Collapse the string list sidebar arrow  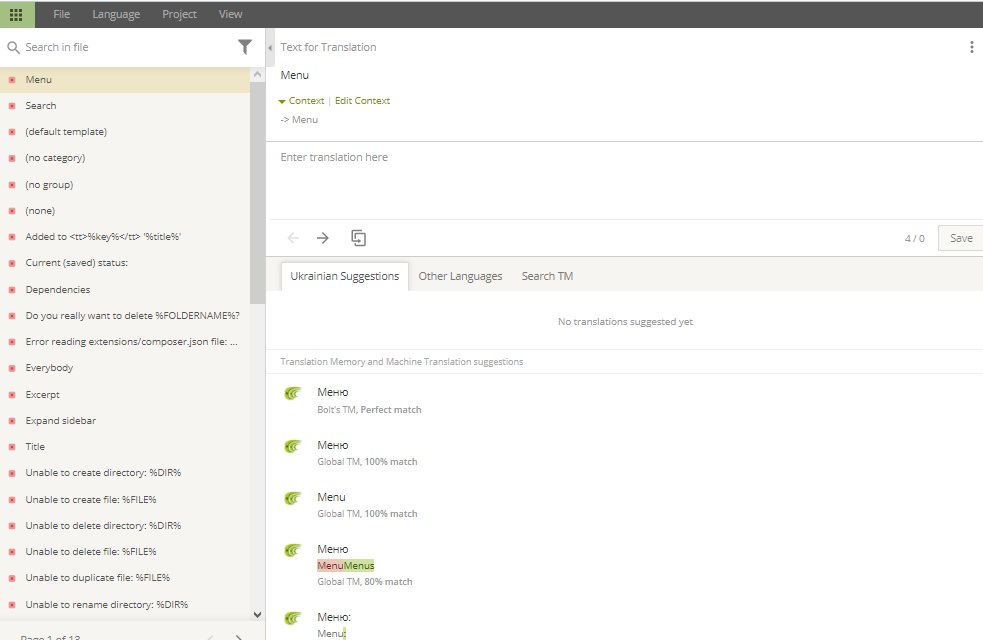[x=270, y=47]
